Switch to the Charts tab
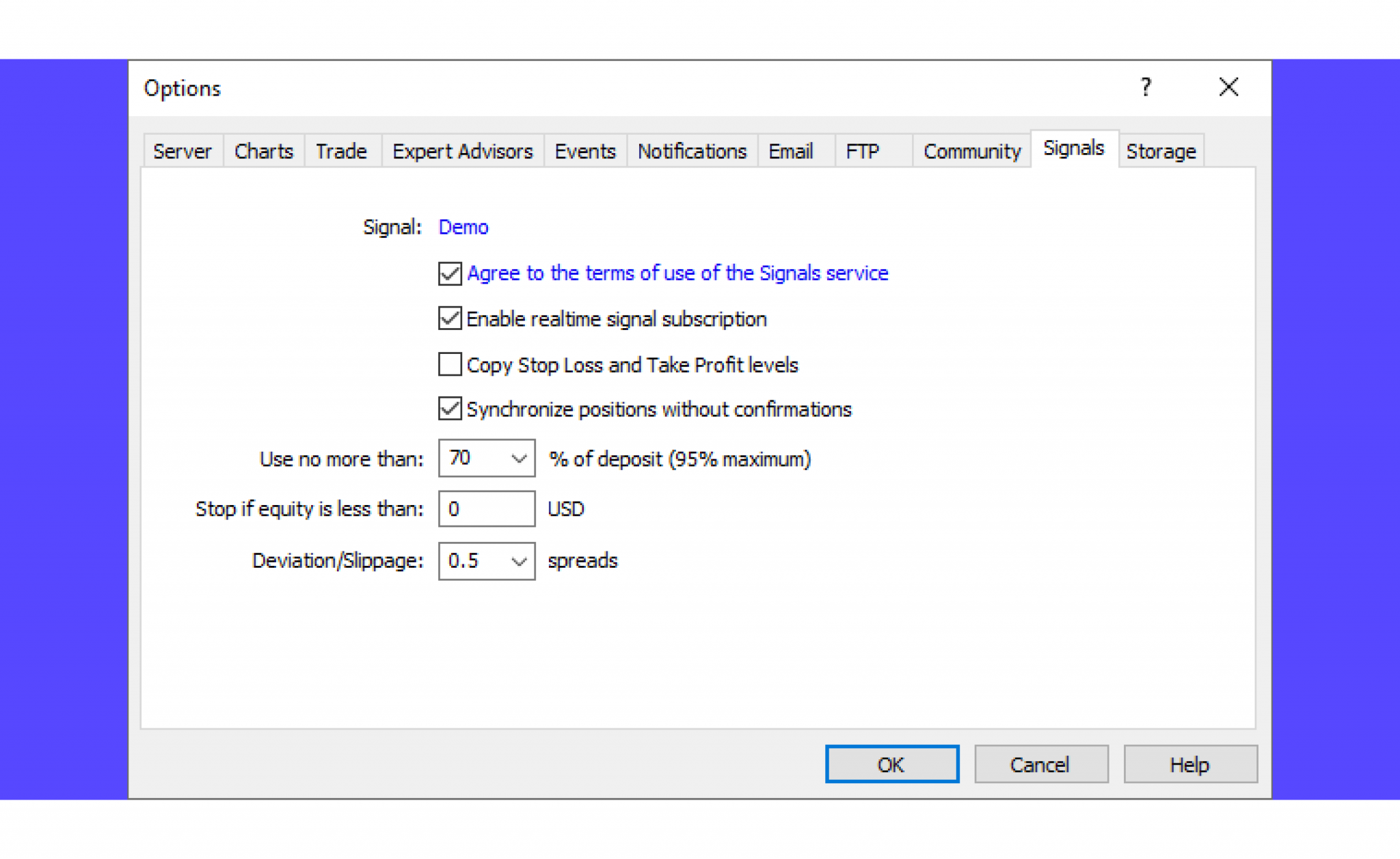This screenshot has height=859, width=1400. pyautogui.click(x=263, y=151)
